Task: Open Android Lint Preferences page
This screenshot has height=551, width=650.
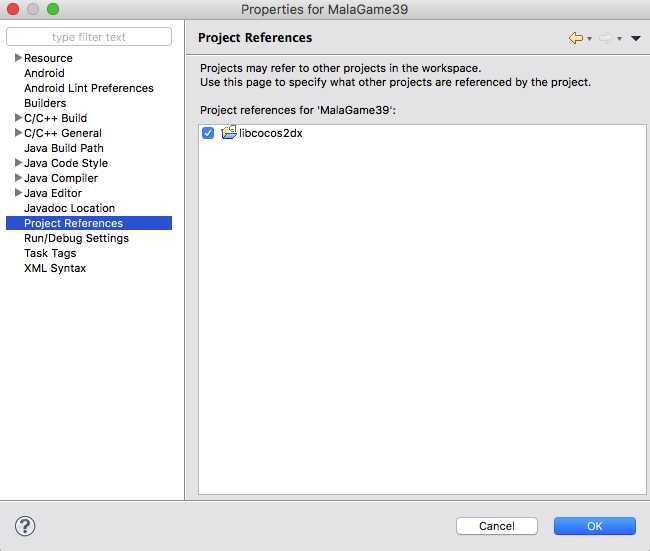Action: (x=89, y=88)
